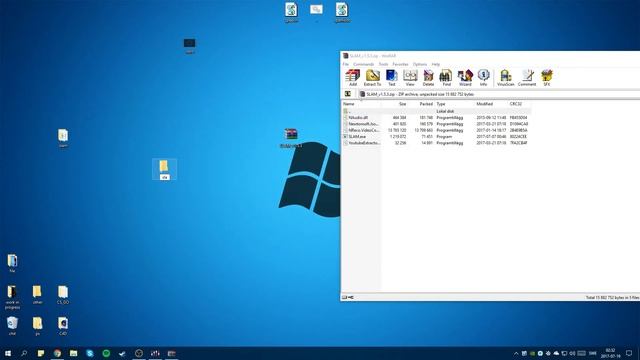Open the Help menu
Viewport: 640px width, 360px height.
point(436,64)
